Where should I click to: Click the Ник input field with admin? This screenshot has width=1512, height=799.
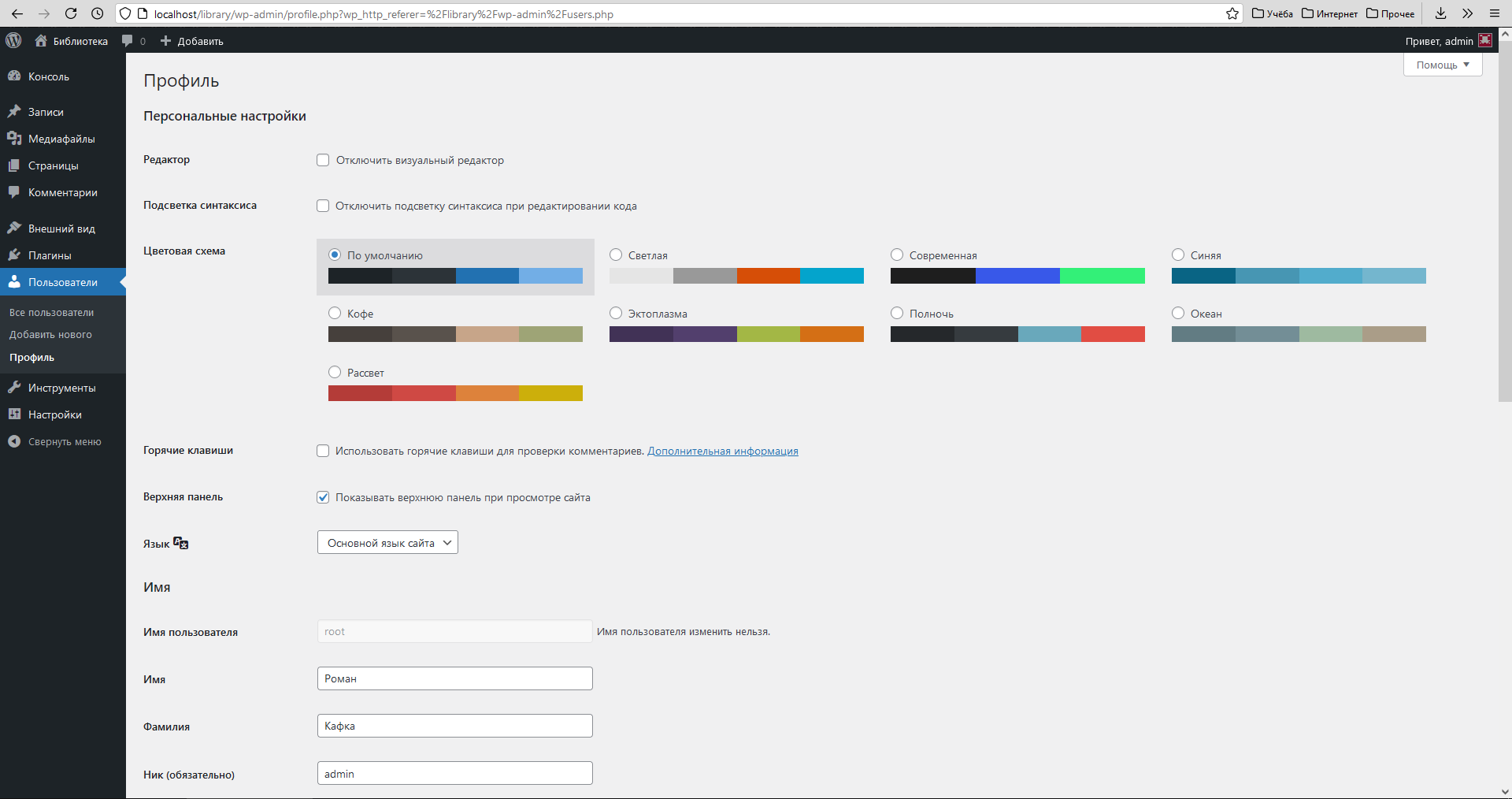[455, 773]
